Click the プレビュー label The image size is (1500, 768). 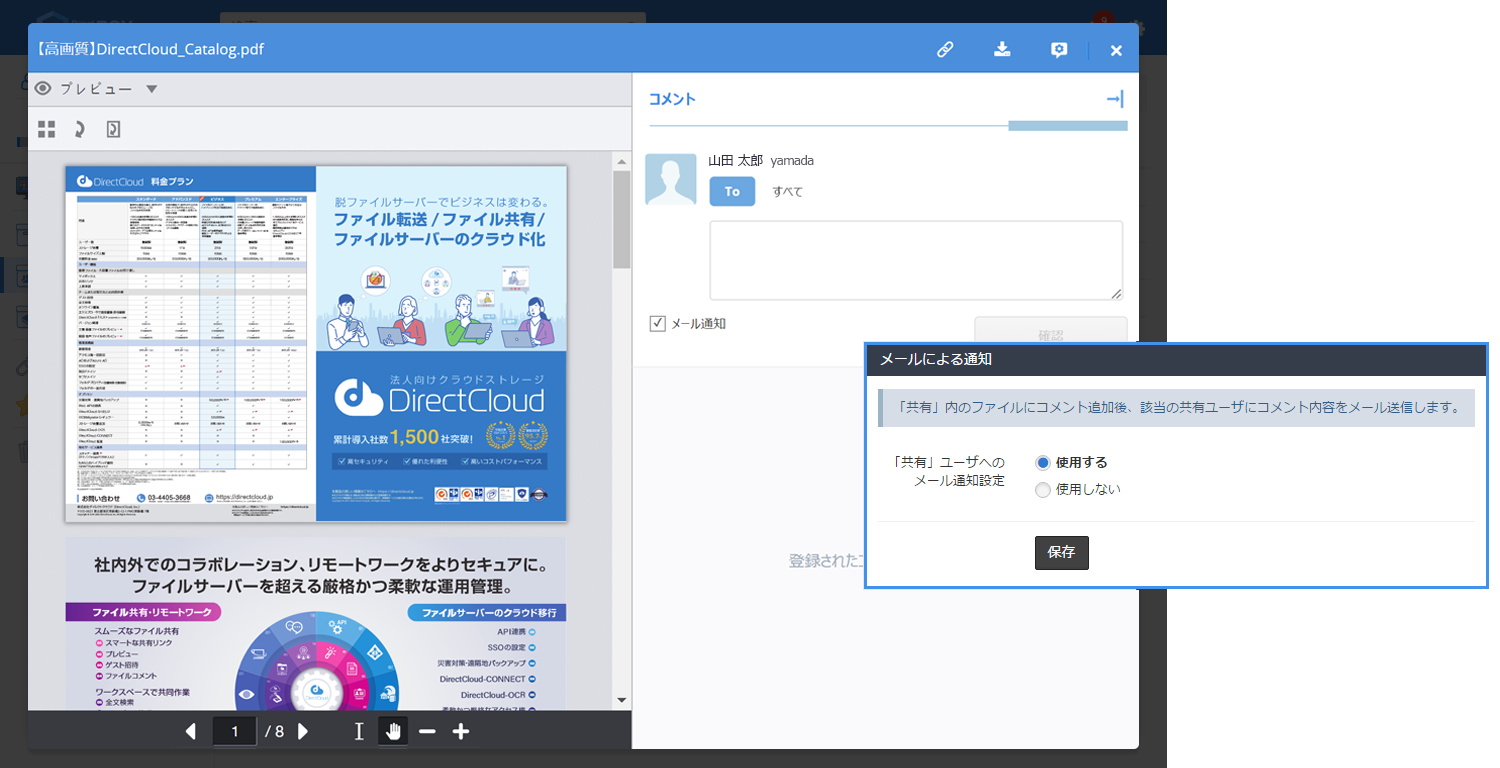pos(96,89)
